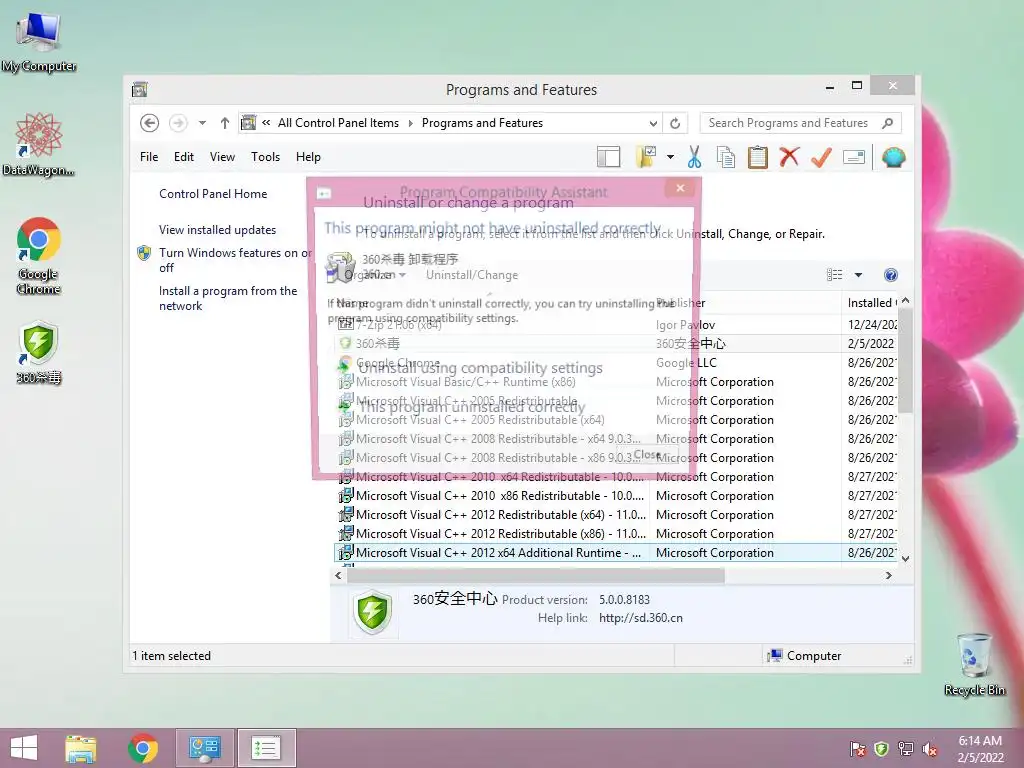Sort by Installed On column header
This screenshot has width=1024, height=768.
click(x=871, y=303)
